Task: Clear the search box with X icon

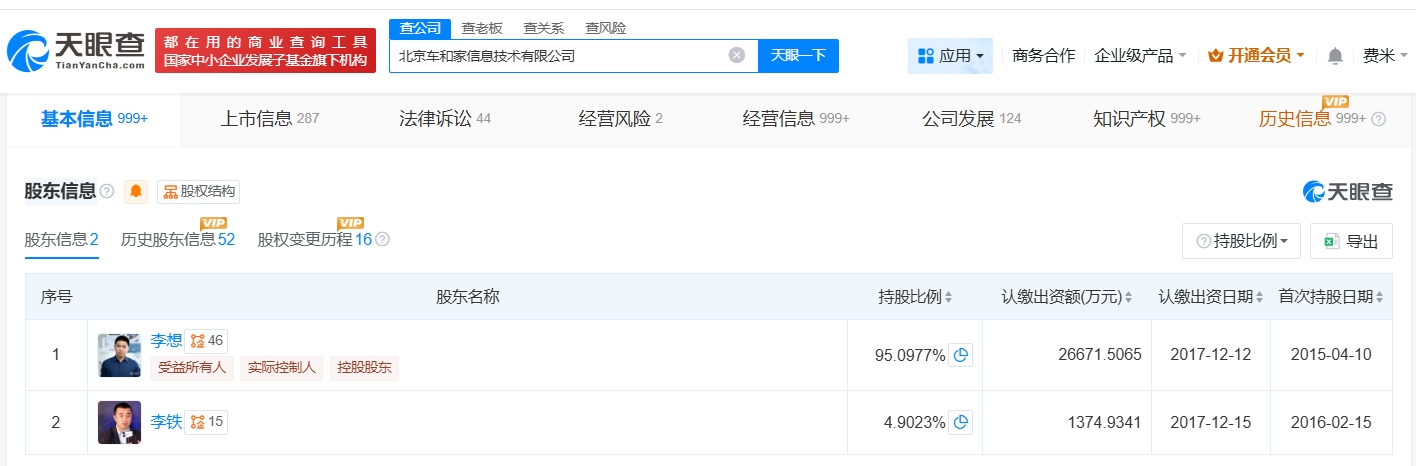Action: (x=737, y=56)
